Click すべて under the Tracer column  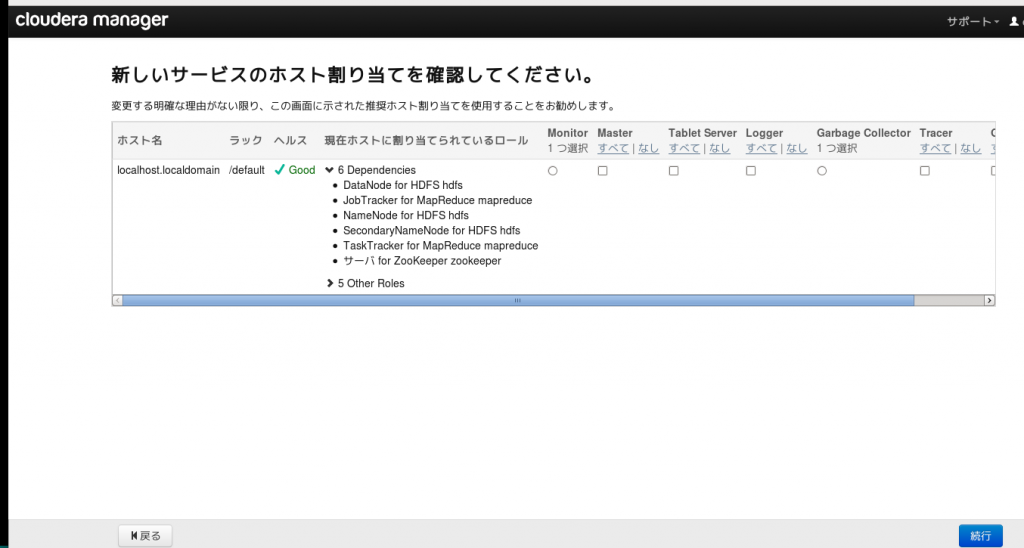coord(935,148)
